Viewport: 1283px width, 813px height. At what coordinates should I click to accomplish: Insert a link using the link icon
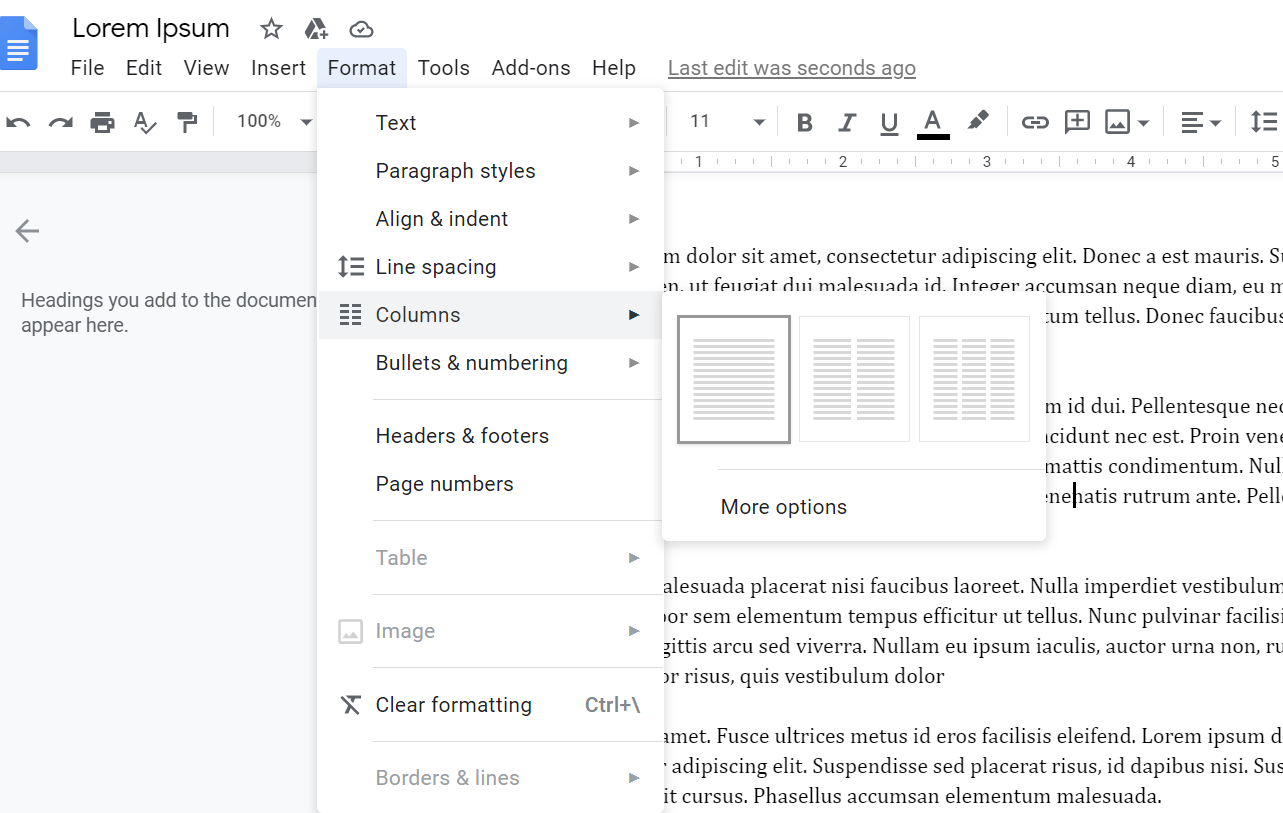point(1035,121)
